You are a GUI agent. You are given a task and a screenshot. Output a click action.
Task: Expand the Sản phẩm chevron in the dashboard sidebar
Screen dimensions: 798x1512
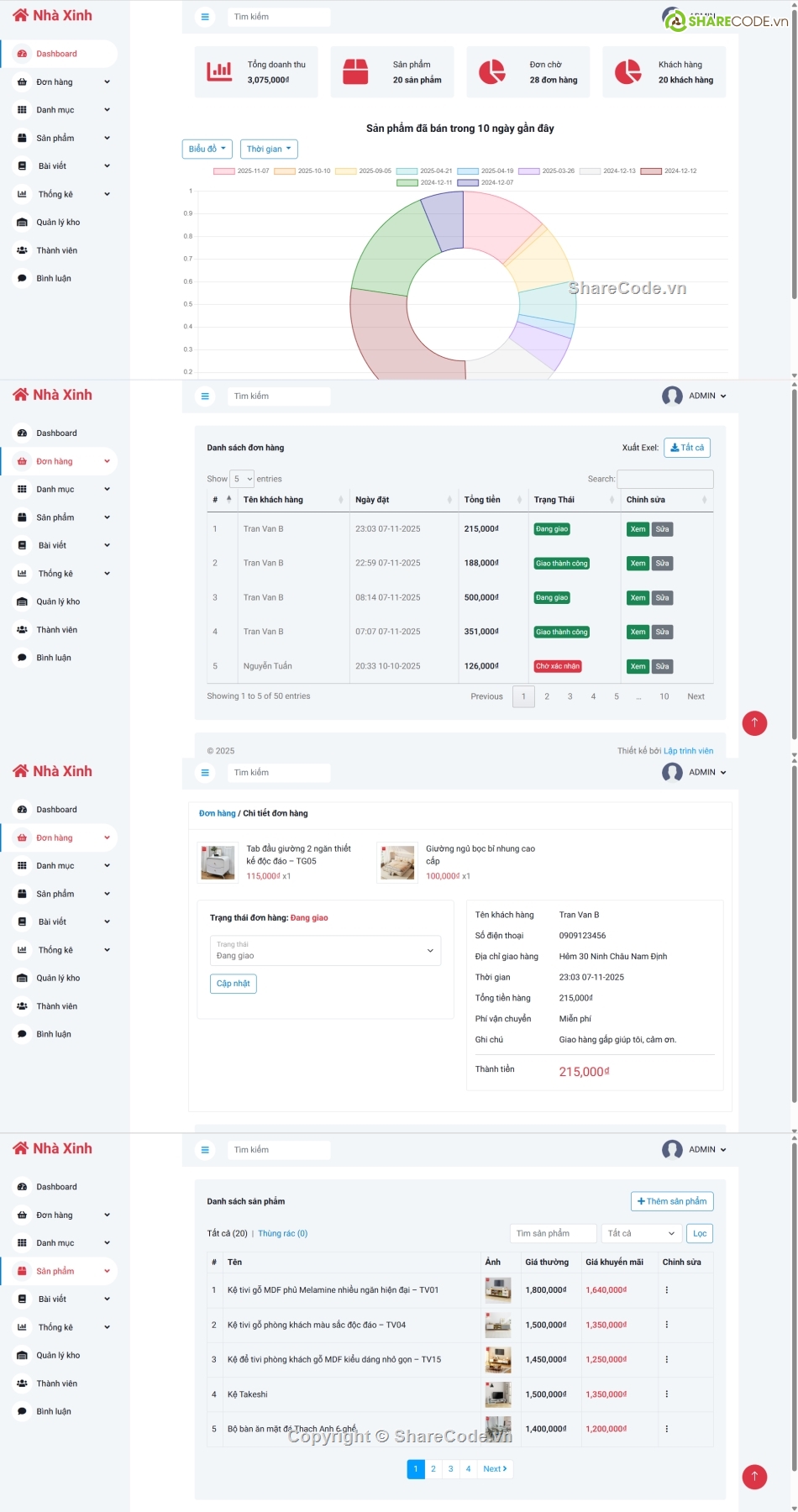(x=107, y=139)
